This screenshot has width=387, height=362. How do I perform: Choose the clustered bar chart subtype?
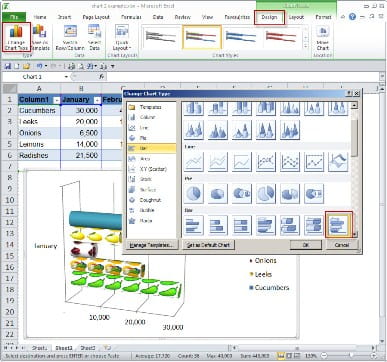click(194, 225)
